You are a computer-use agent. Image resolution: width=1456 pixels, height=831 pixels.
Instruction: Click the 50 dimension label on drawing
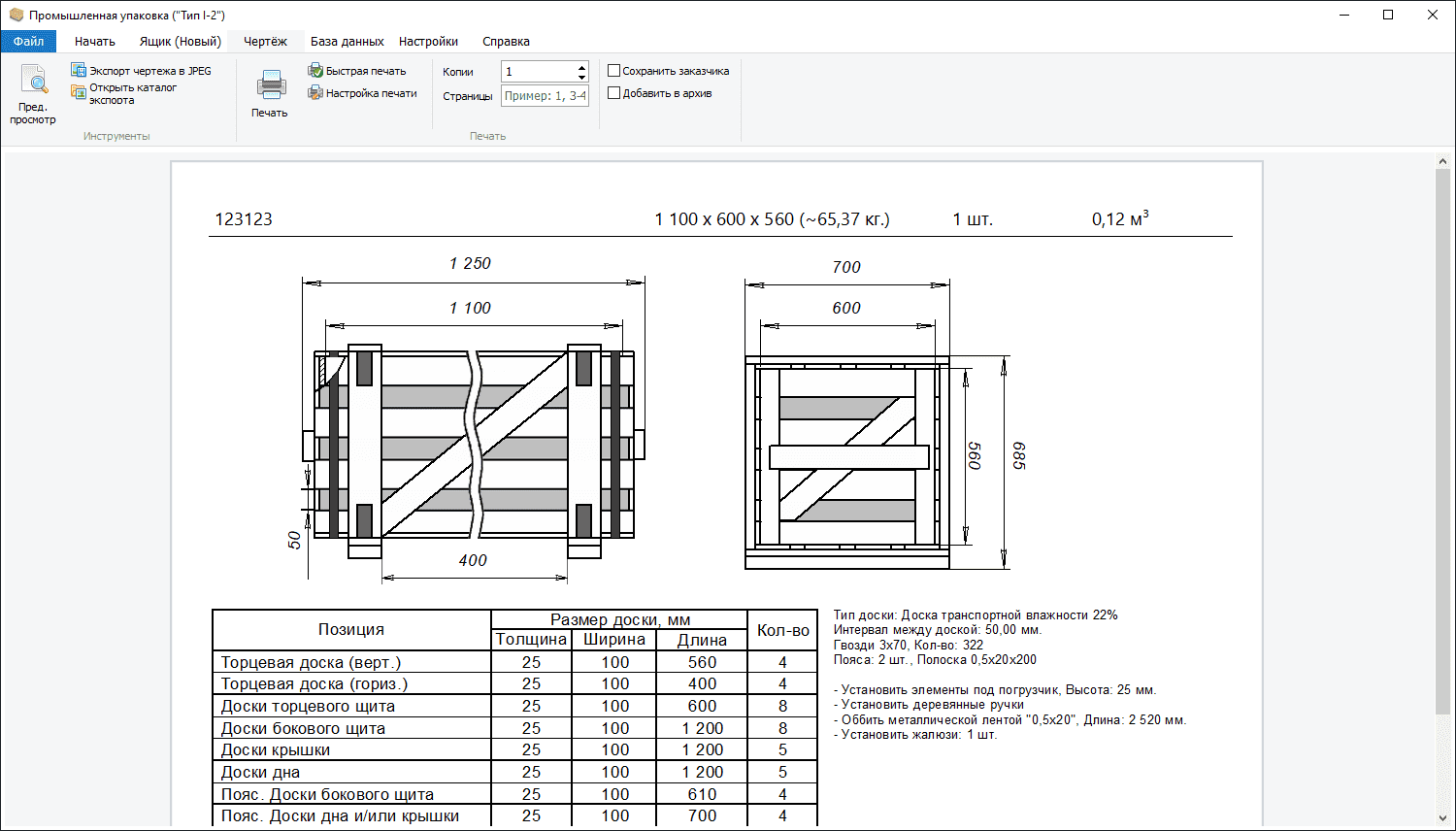coord(294,540)
